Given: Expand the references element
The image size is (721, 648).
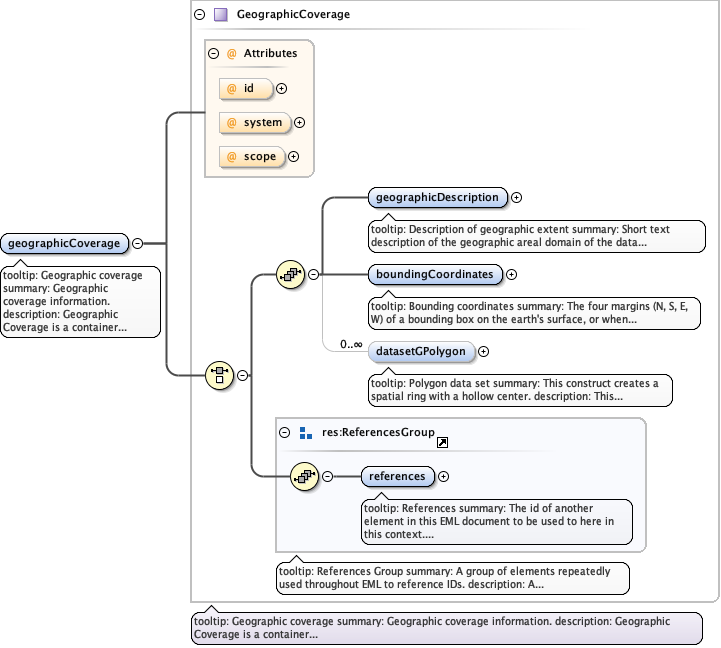Looking at the screenshot, I should 444,477.
